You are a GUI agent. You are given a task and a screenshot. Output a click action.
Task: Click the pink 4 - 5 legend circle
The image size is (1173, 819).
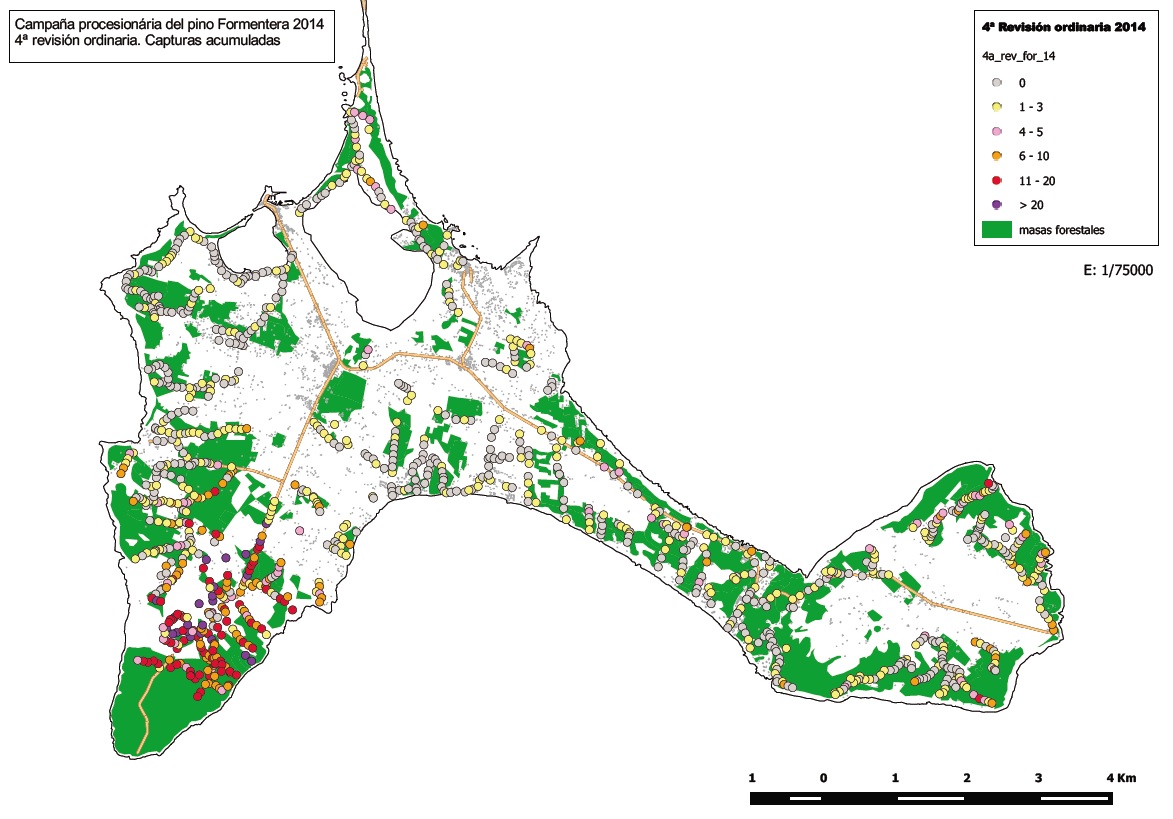996,132
